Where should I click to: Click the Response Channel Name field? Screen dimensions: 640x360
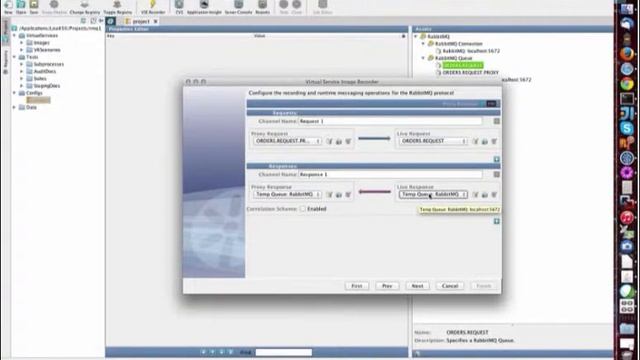(390, 174)
